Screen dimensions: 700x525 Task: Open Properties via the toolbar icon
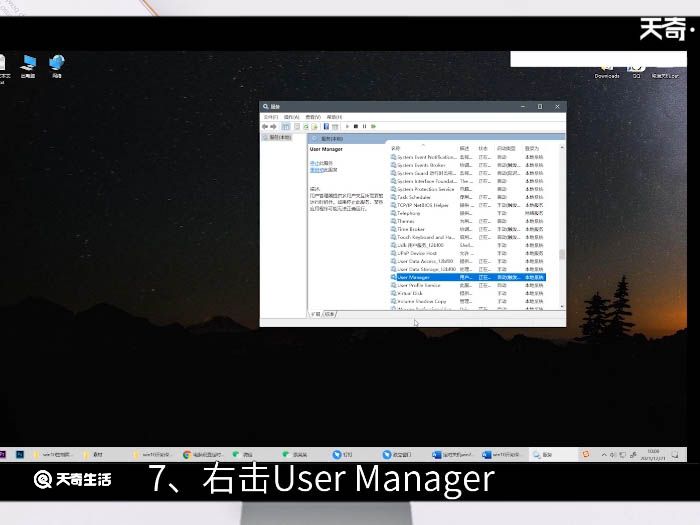coord(297,127)
